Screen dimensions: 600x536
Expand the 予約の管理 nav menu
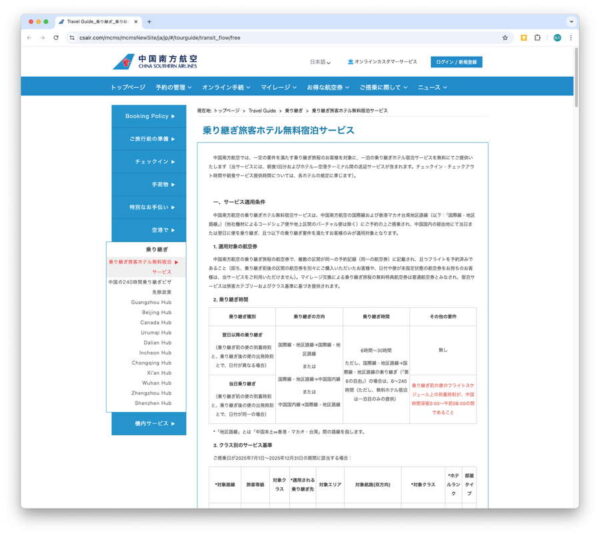[x=174, y=87]
